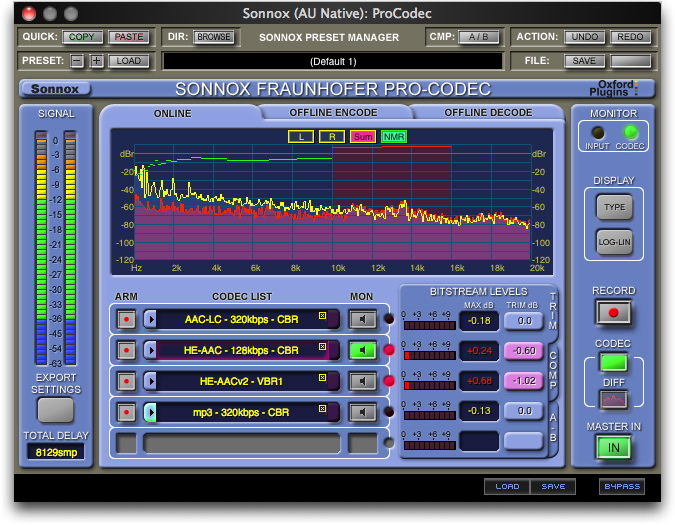Bypass the plugin with BYPASS
The width and height of the screenshot is (675, 525).
point(622,487)
